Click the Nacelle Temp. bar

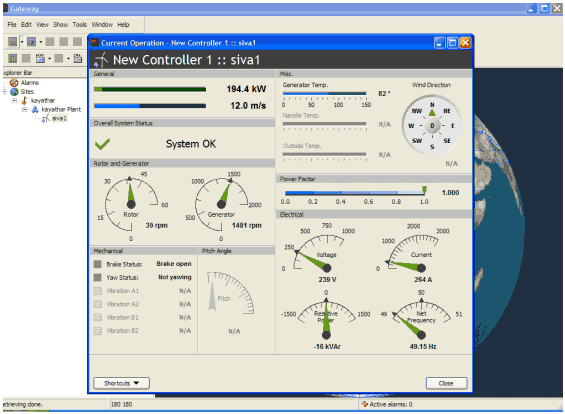(x=324, y=124)
